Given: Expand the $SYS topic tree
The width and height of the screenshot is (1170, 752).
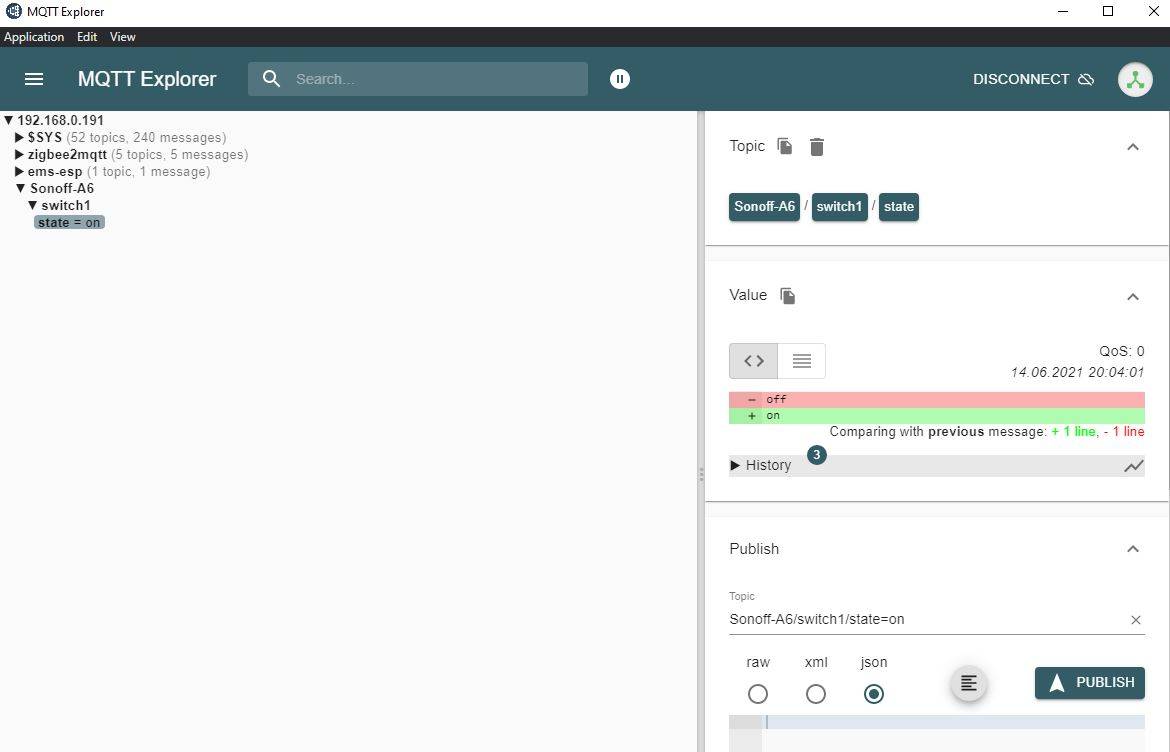Looking at the screenshot, I should [19, 137].
